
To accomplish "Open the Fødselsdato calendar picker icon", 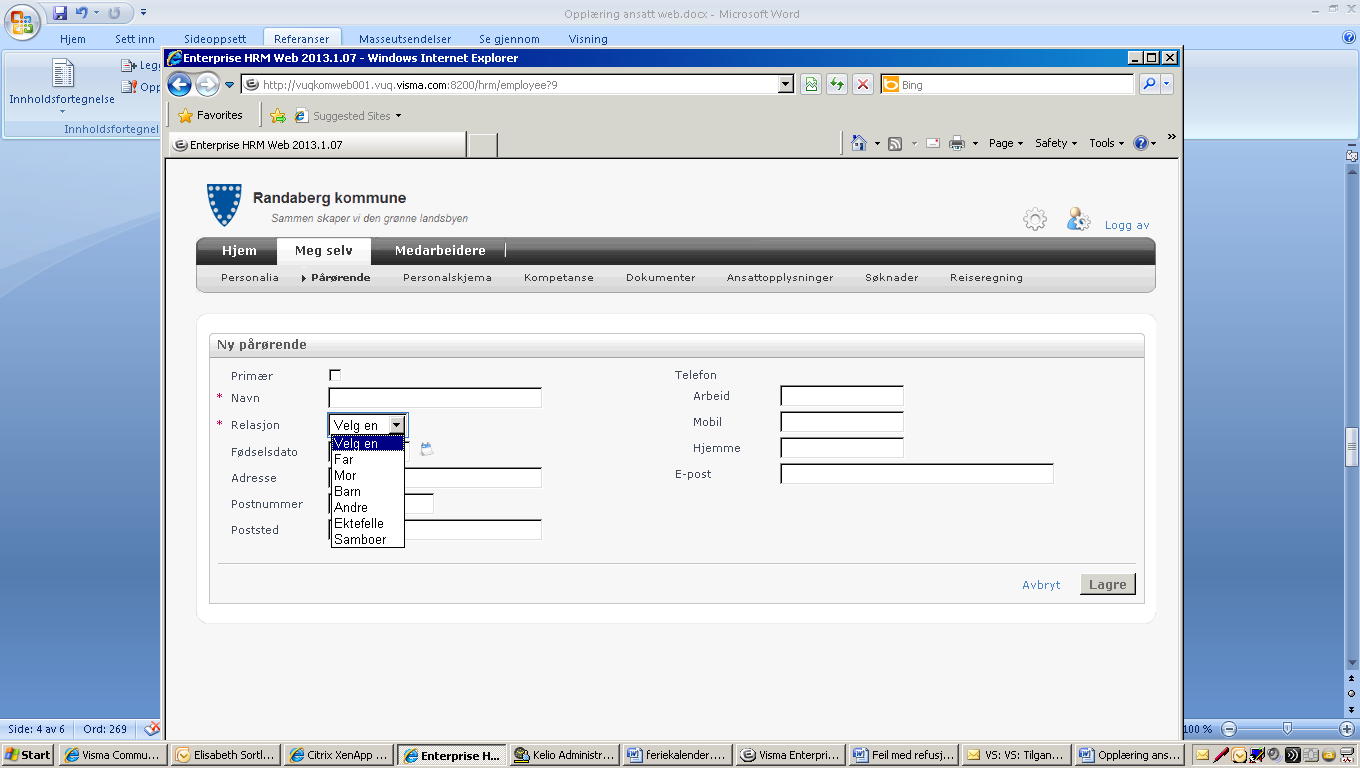I will click(427, 450).
